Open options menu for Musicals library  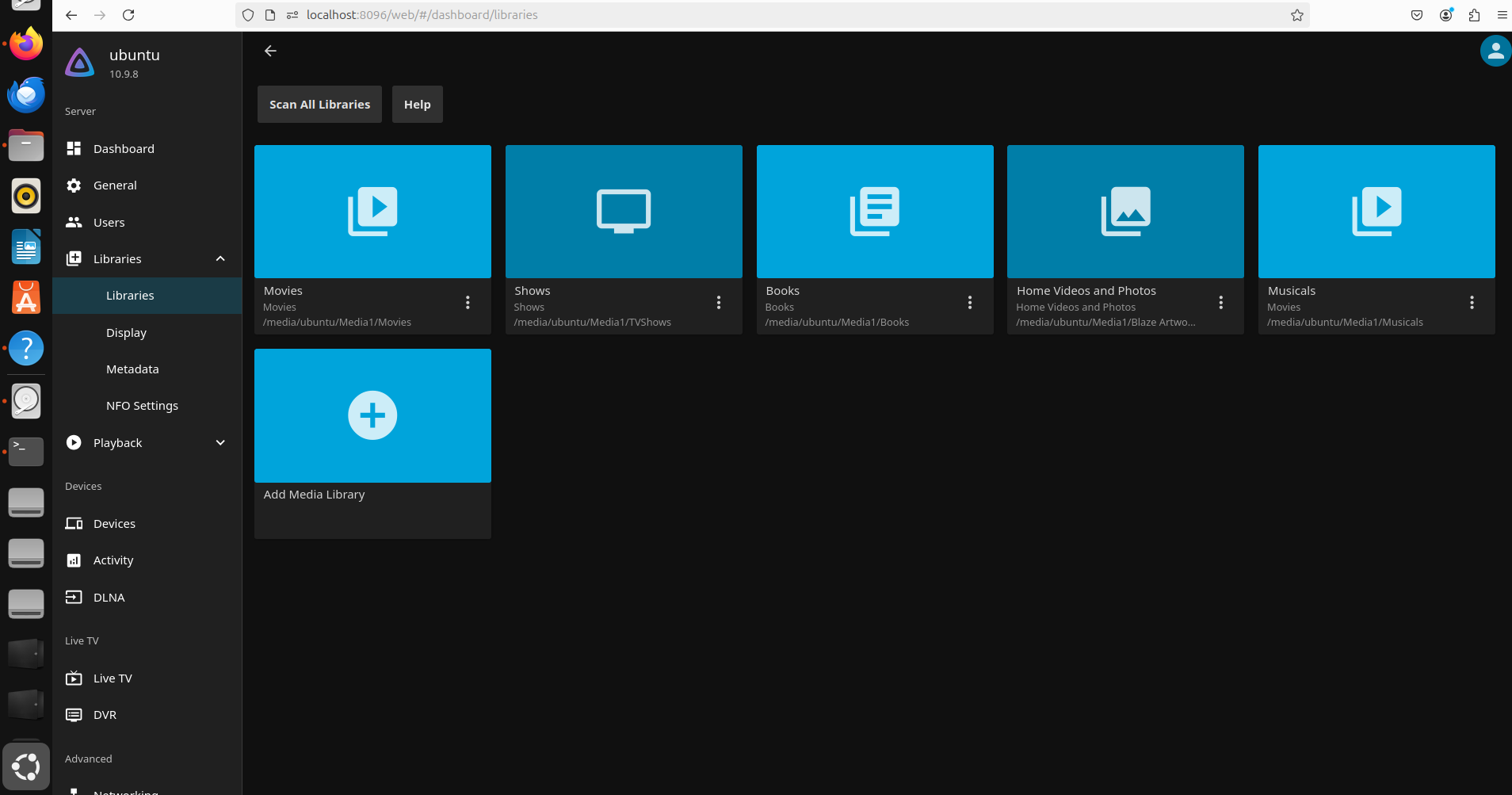click(x=1472, y=303)
